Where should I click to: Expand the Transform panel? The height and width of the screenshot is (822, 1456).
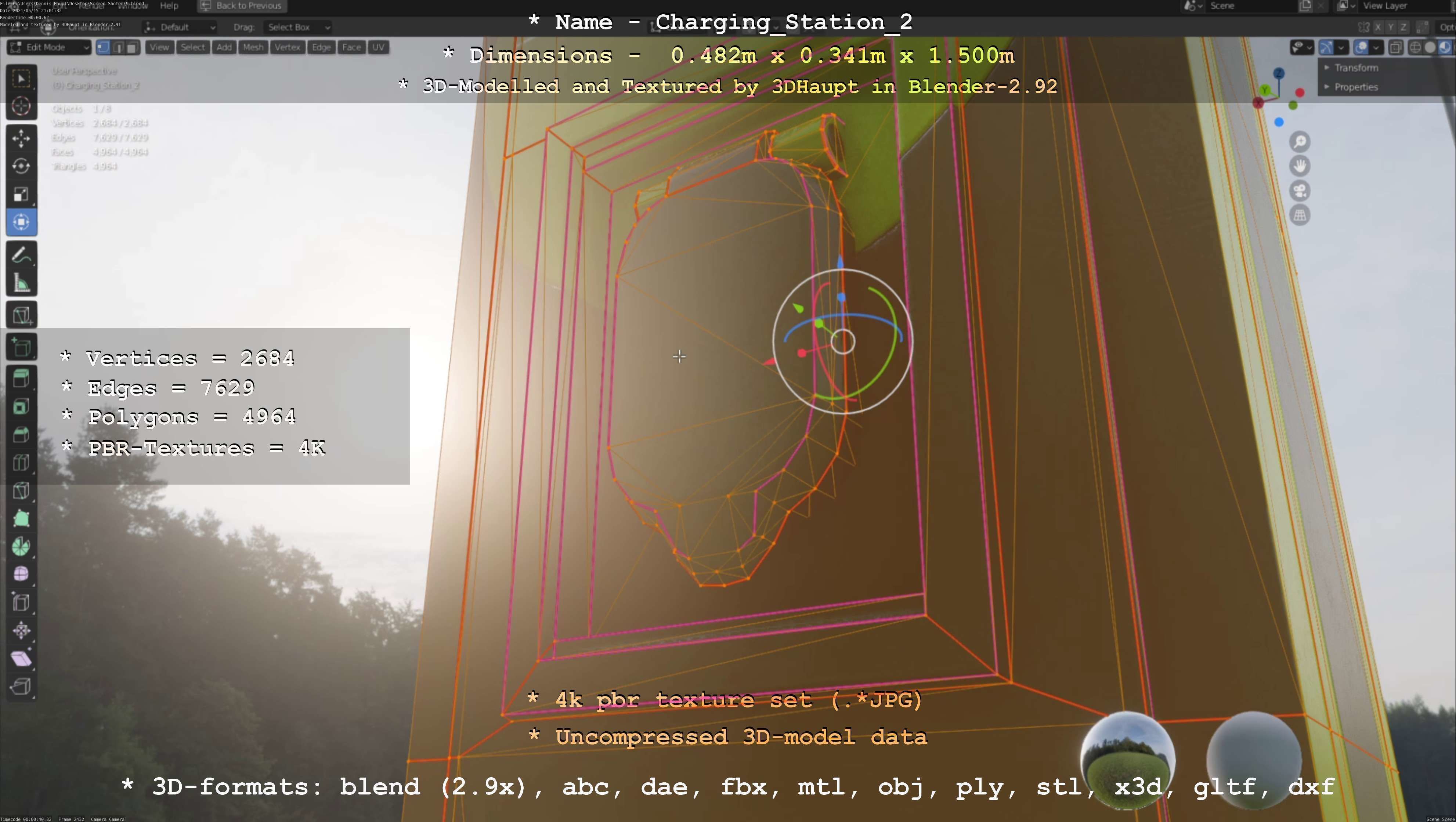click(1356, 68)
